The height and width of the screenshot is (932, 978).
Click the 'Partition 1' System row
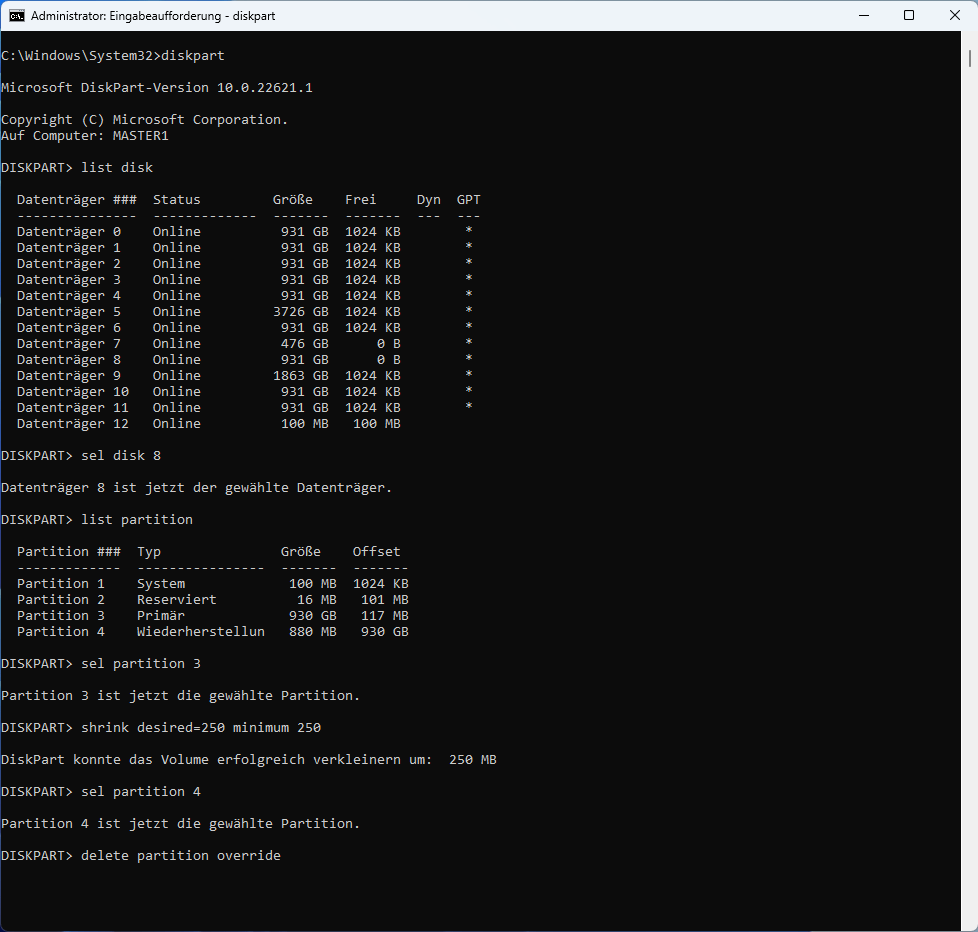212,584
